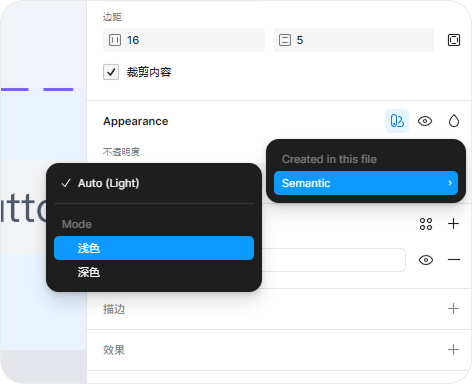Viewport: 472px width, 384px height.
Task: Click the Appearance section heading
Action: 136,121
